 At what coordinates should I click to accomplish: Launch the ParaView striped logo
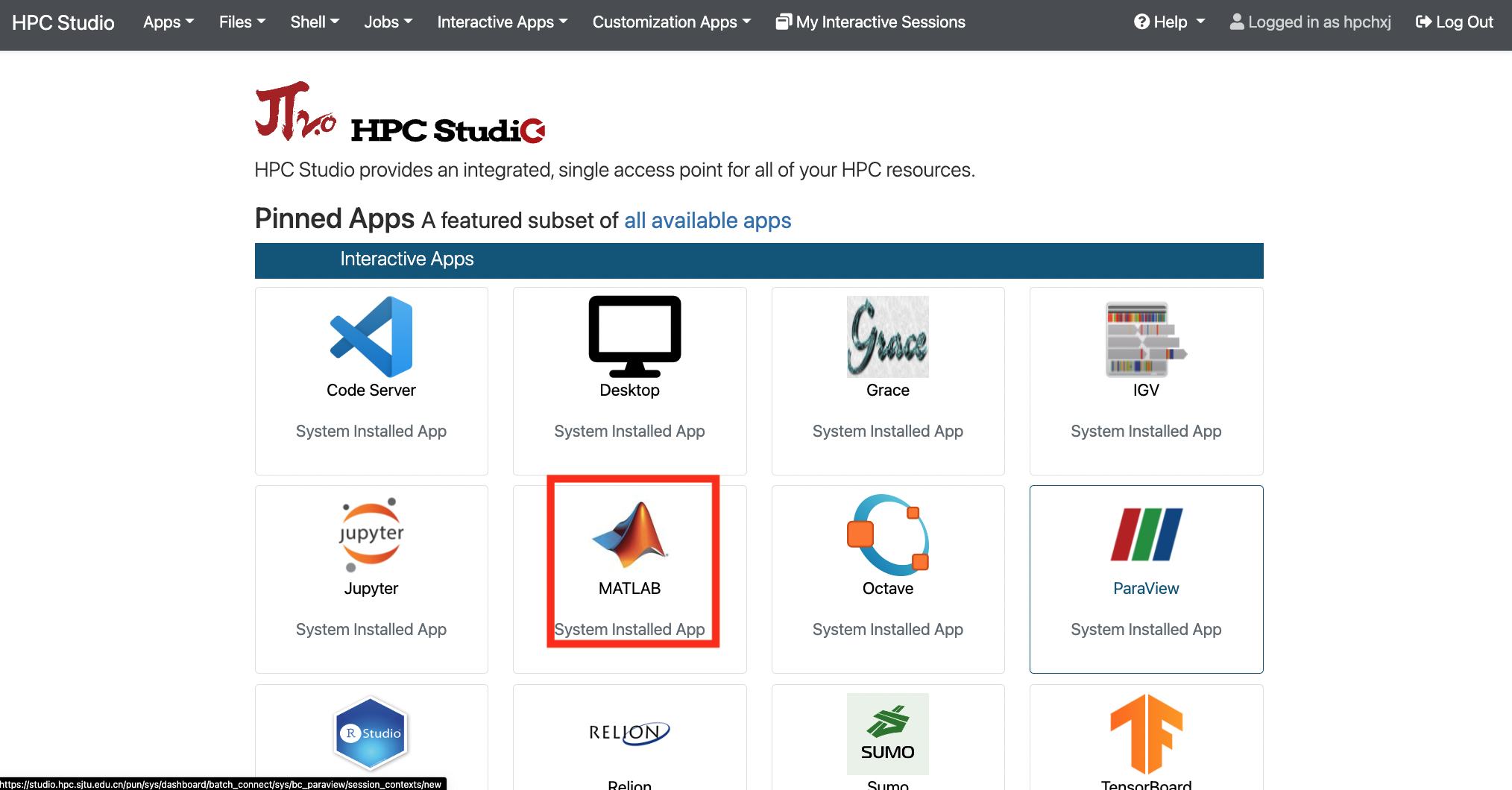(1146, 534)
